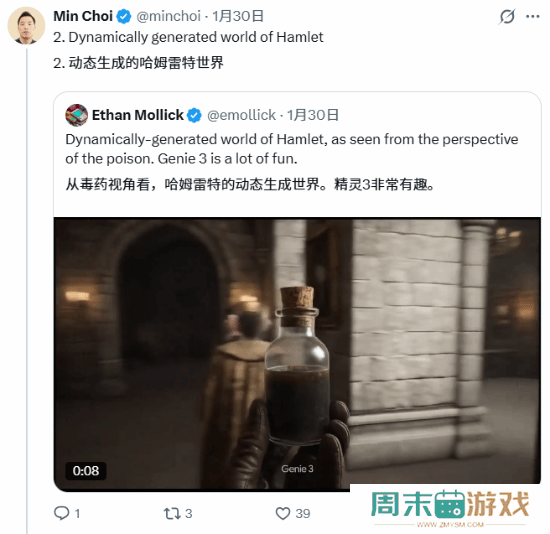This screenshot has width=550, height=534.
Task: Reply using the comment bubble icon
Action: 61,513
